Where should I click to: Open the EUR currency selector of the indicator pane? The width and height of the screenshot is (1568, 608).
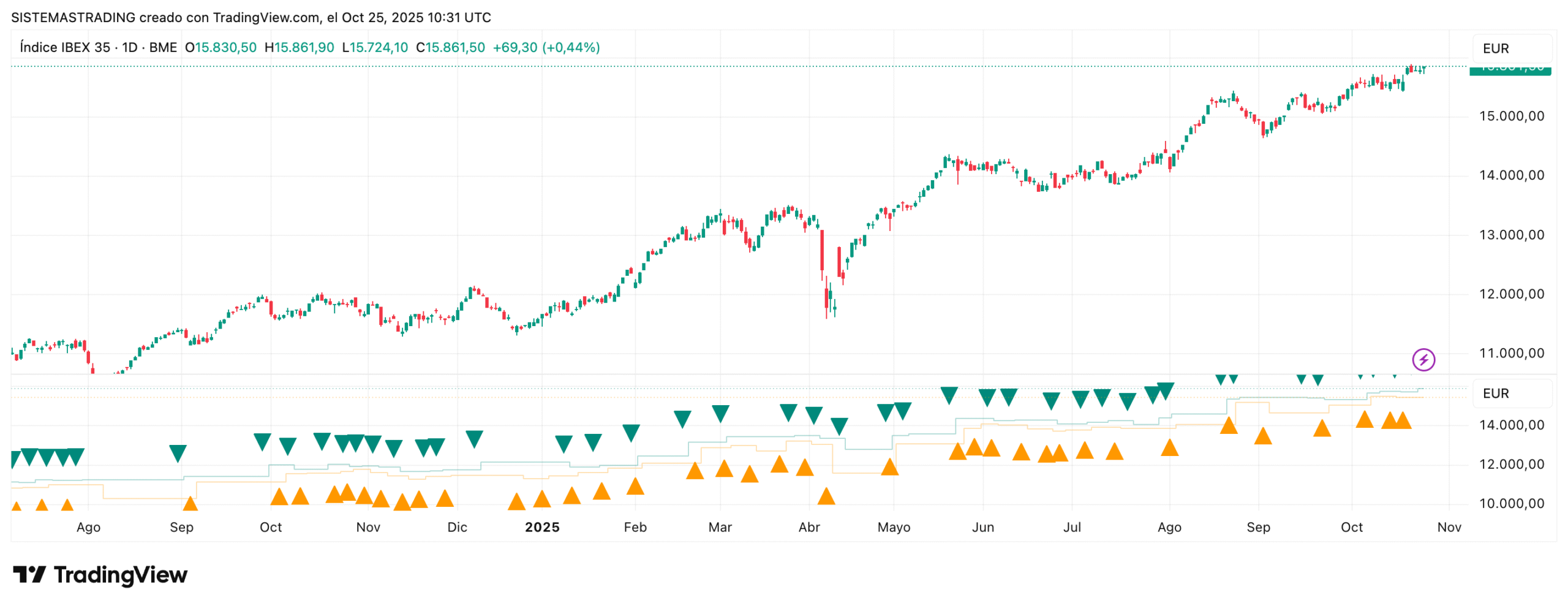1510,393
